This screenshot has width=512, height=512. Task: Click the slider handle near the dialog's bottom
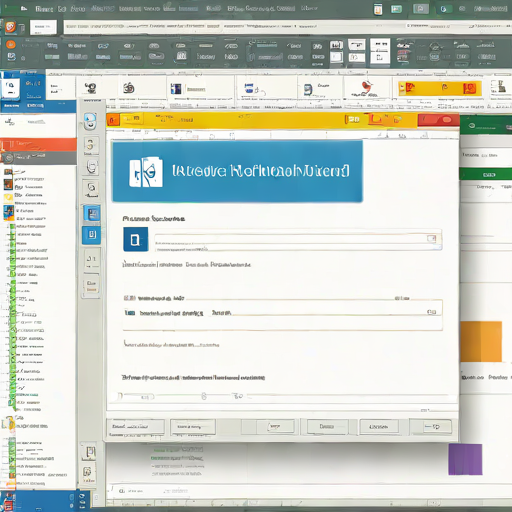point(204,396)
